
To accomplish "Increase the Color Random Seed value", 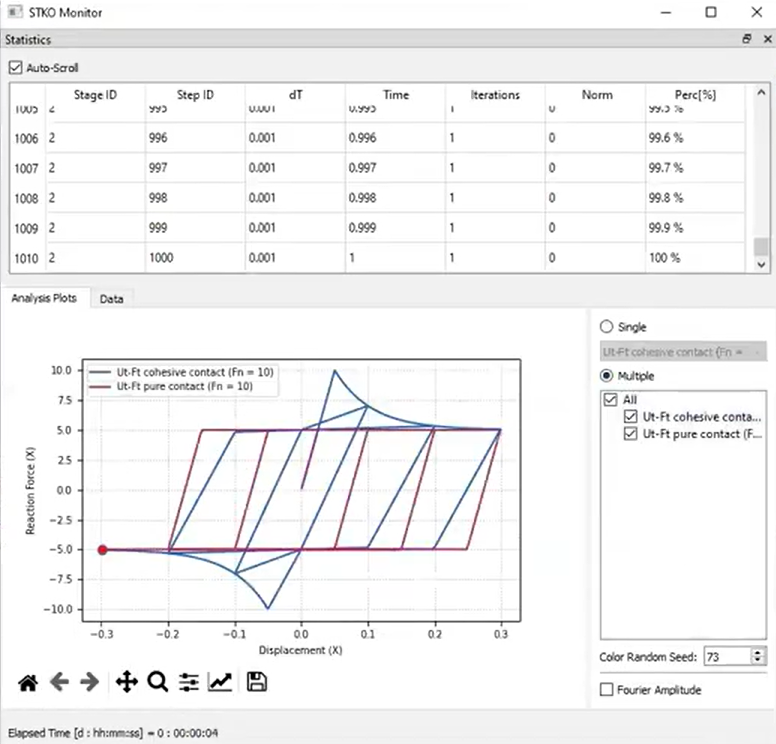I will pyautogui.click(x=758, y=652).
